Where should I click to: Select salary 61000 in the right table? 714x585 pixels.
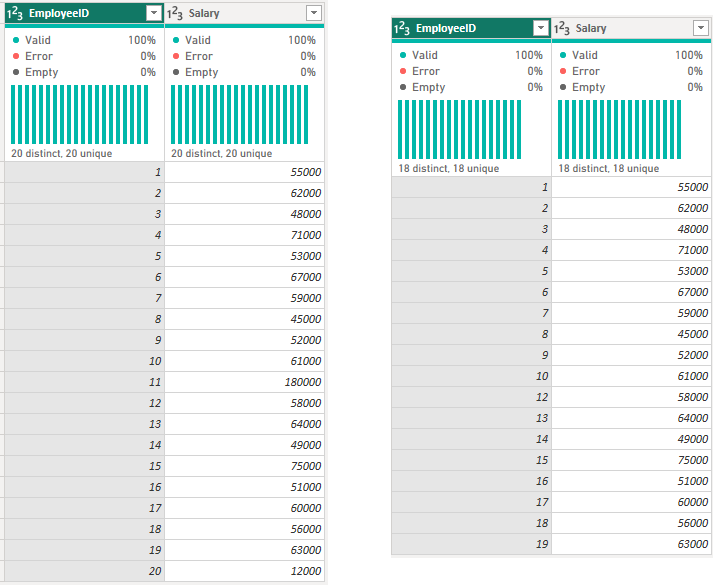[631, 376]
